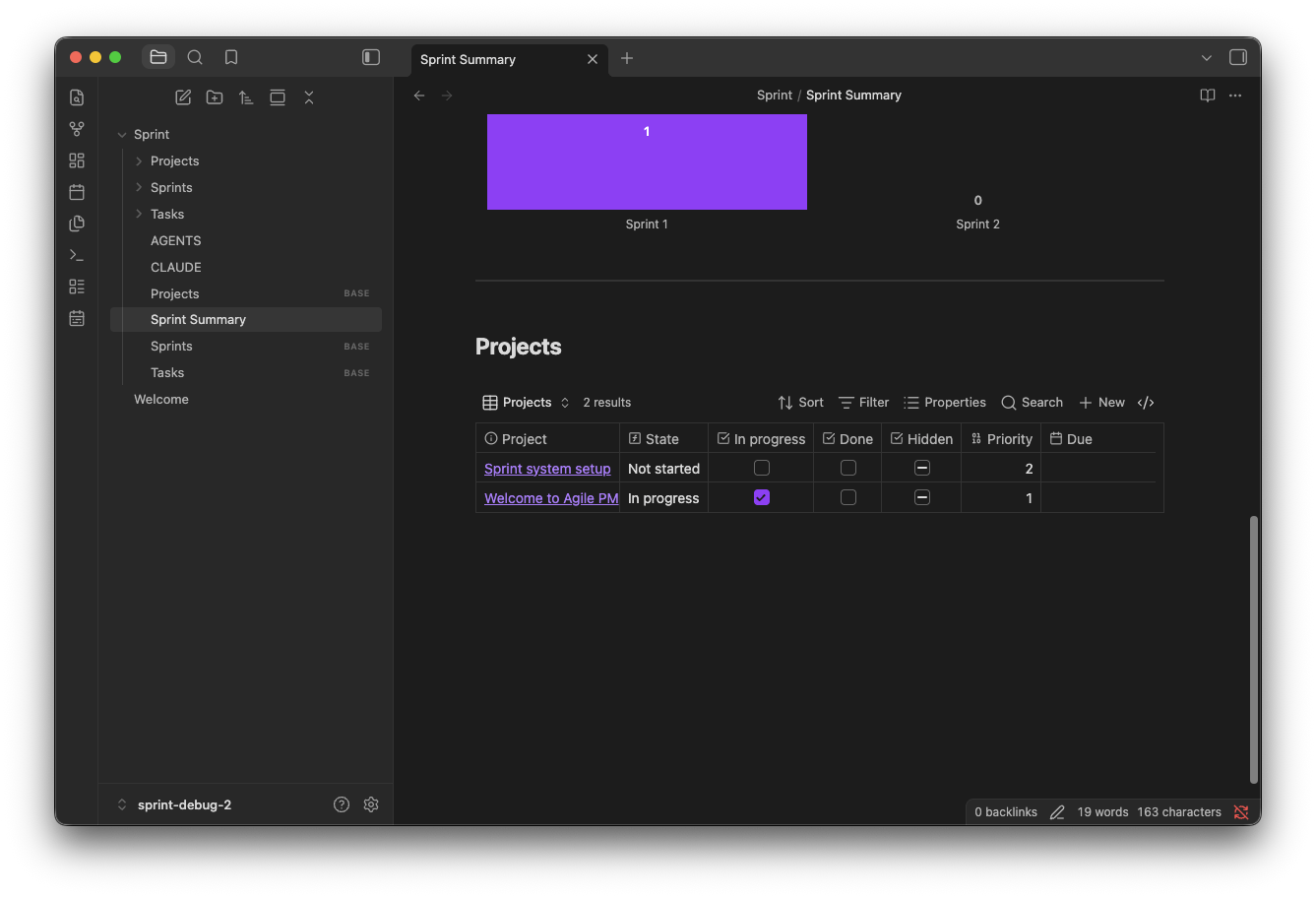The image size is (1316, 898).
Task: Click the Priority column header
Action: (1001, 439)
